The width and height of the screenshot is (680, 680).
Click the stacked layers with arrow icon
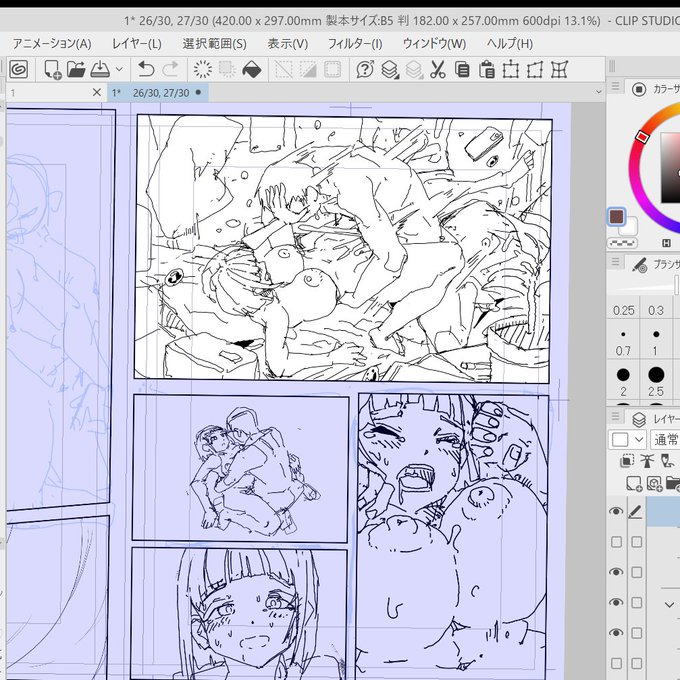(x=390, y=69)
